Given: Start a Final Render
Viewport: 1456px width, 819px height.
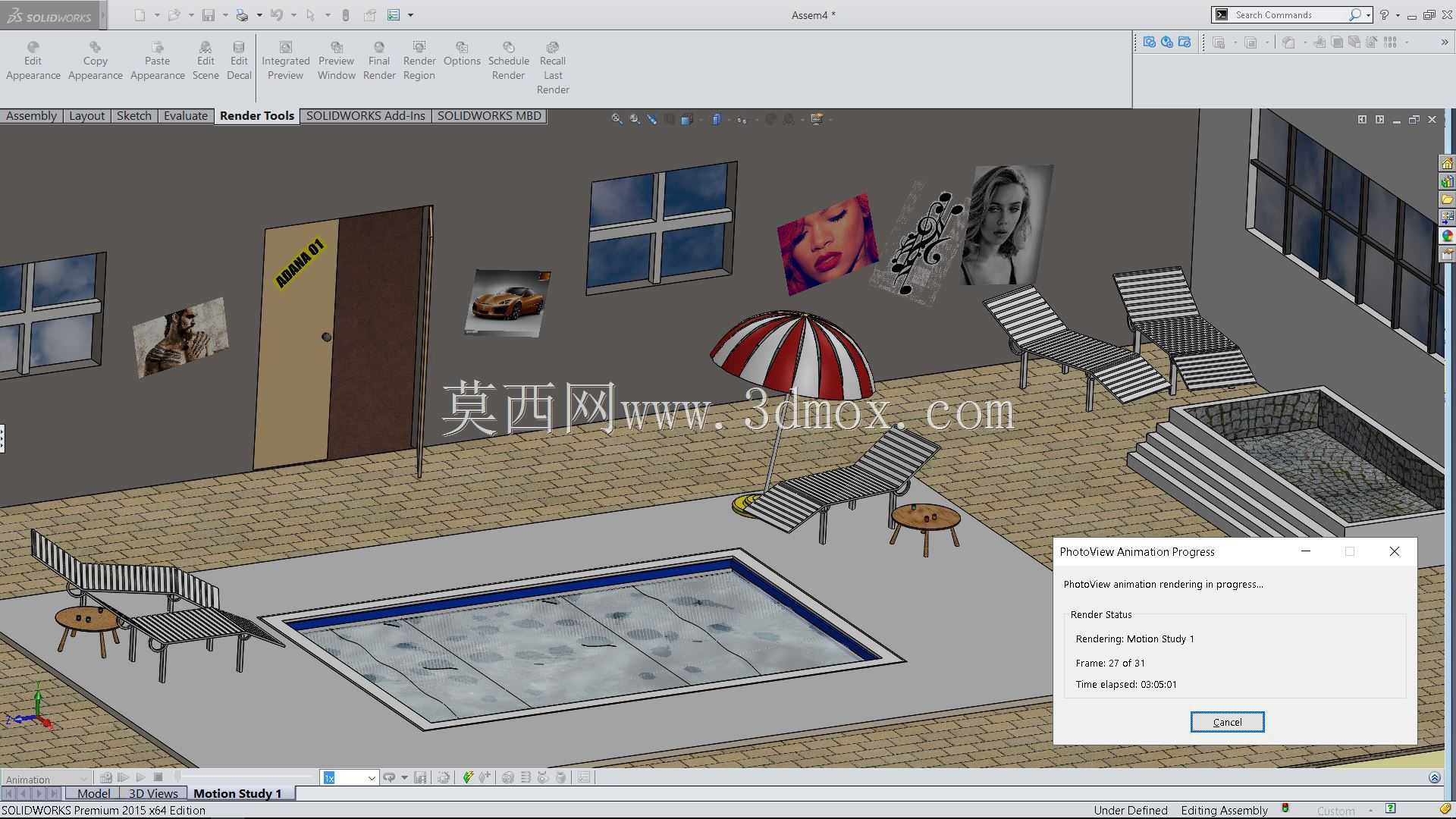Looking at the screenshot, I should click(x=379, y=61).
